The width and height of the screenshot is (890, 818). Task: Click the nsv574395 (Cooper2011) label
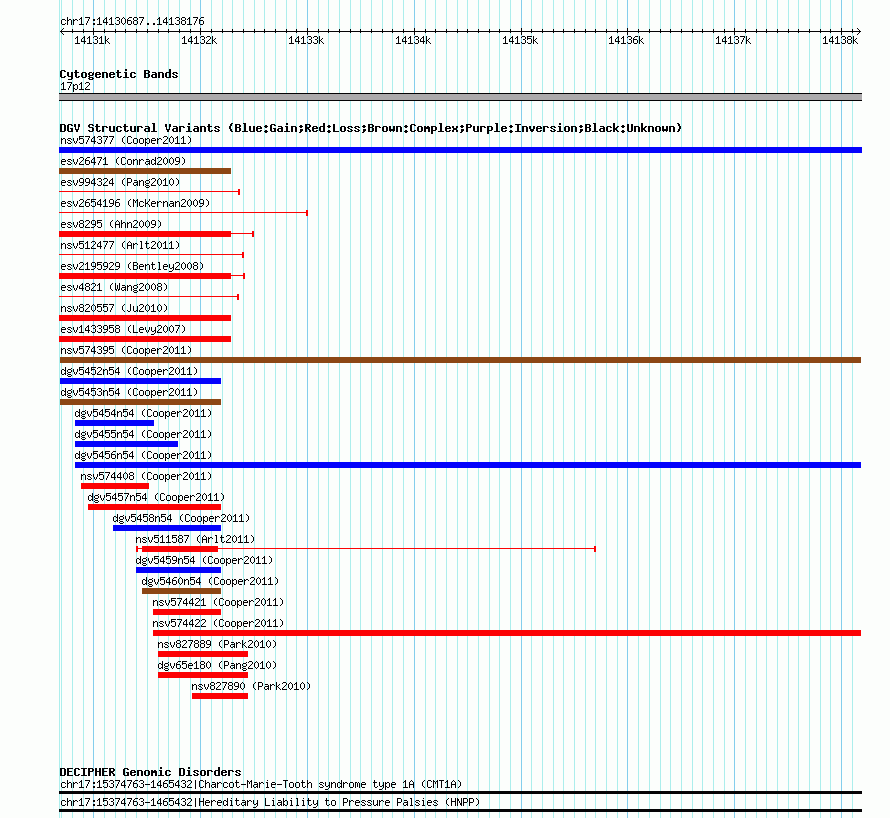point(126,350)
